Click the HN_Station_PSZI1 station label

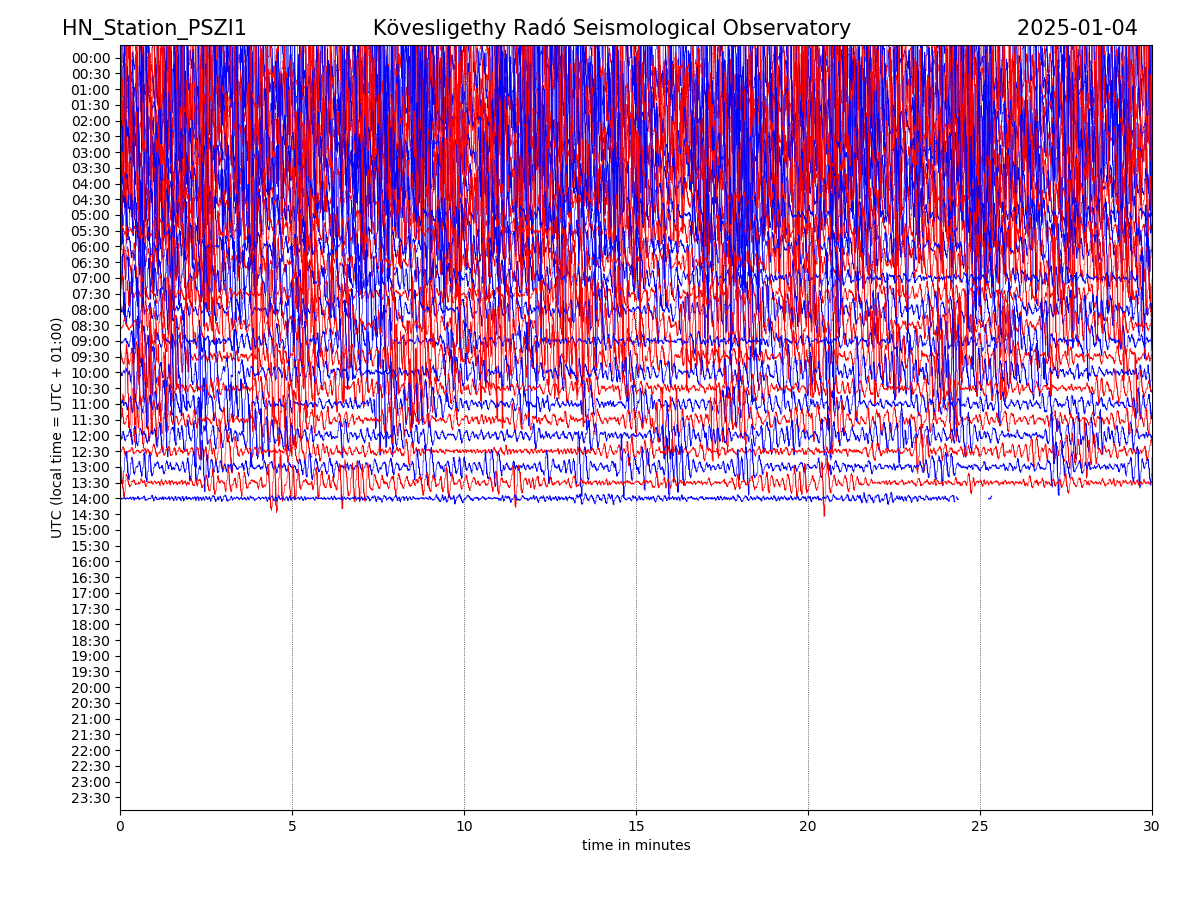point(154,28)
